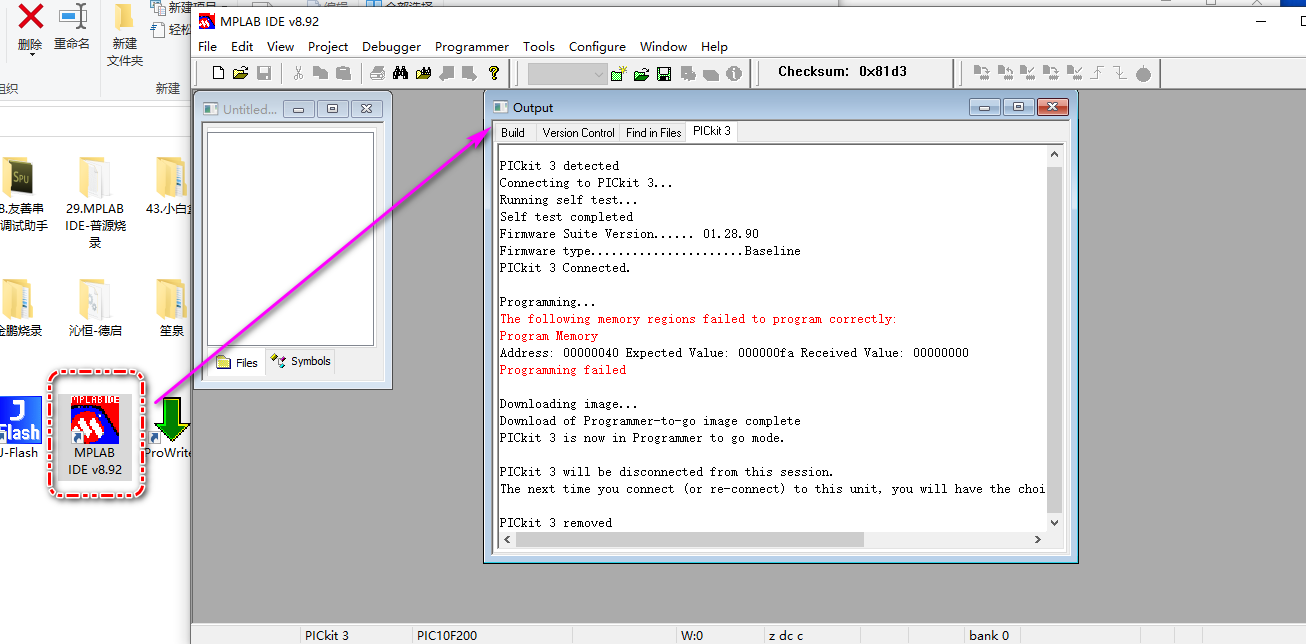
Task: Open the View menu
Action: [x=280, y=46]
